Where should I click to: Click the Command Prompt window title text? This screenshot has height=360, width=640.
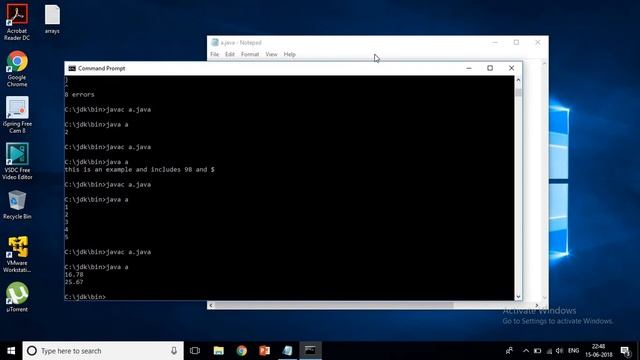102,69
